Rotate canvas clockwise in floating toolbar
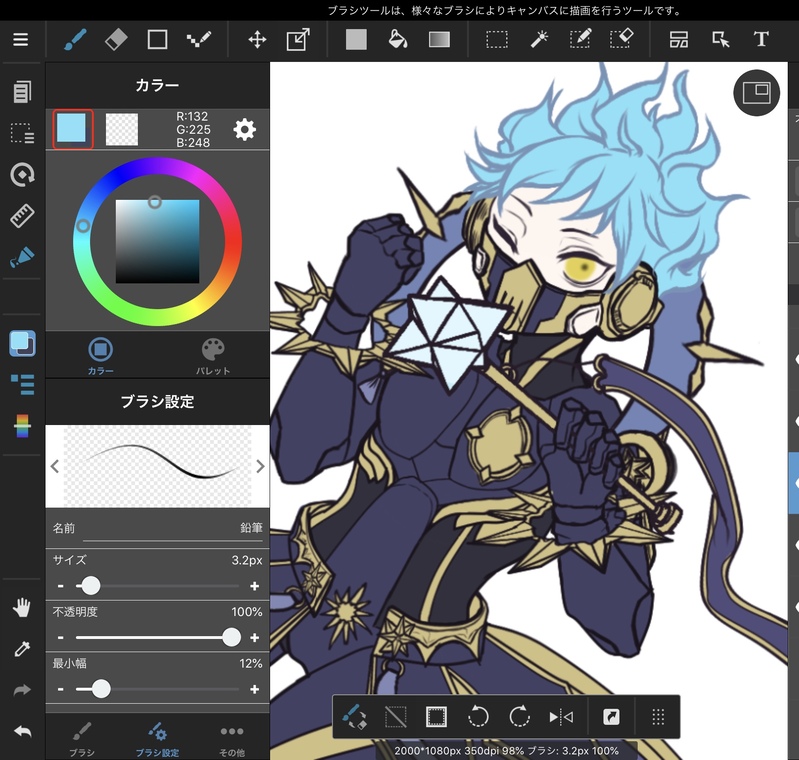The width and height of the screenshot is (799, 760). pos(519,717)
